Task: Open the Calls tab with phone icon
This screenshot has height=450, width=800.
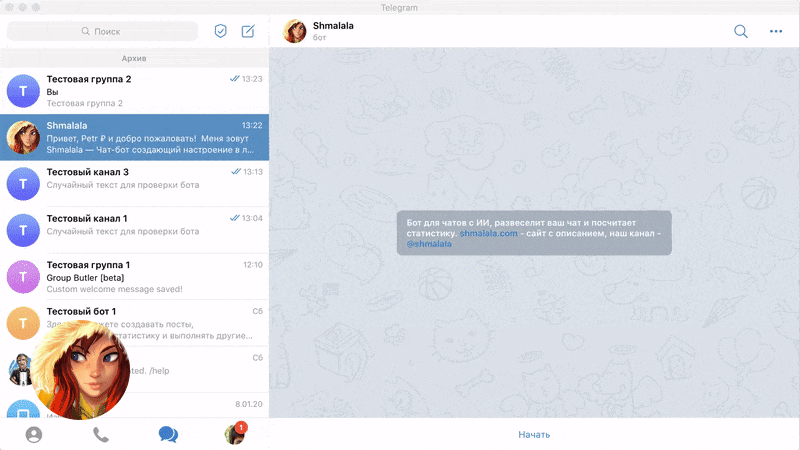Action: click(x=101, y=435)
